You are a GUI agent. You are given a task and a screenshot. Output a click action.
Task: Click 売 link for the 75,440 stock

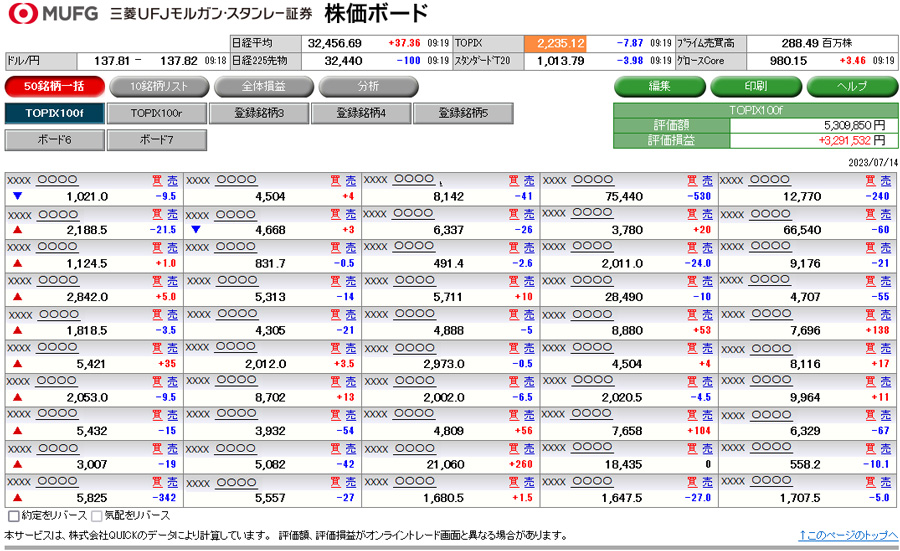707,181
